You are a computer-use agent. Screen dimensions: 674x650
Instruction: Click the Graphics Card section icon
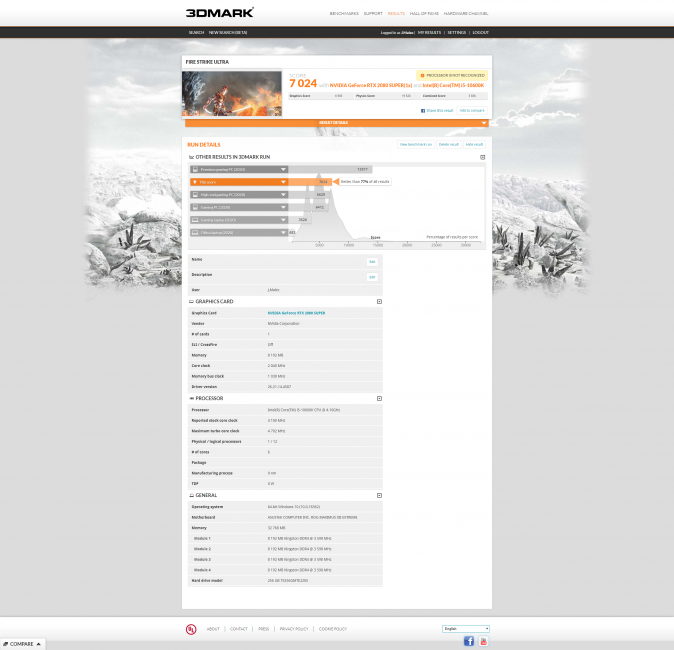191,302
